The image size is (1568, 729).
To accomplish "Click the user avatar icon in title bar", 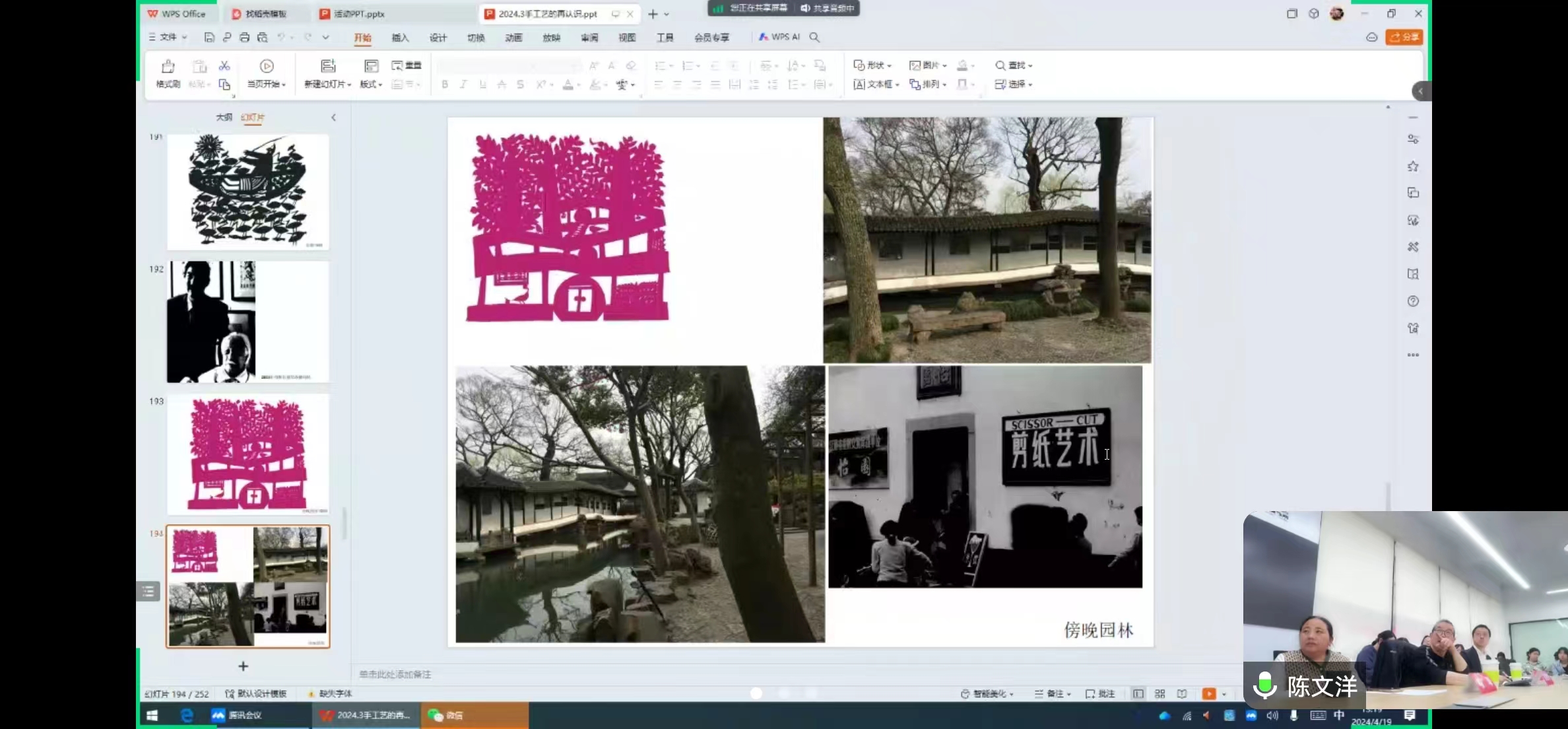I will (1337, 13).
